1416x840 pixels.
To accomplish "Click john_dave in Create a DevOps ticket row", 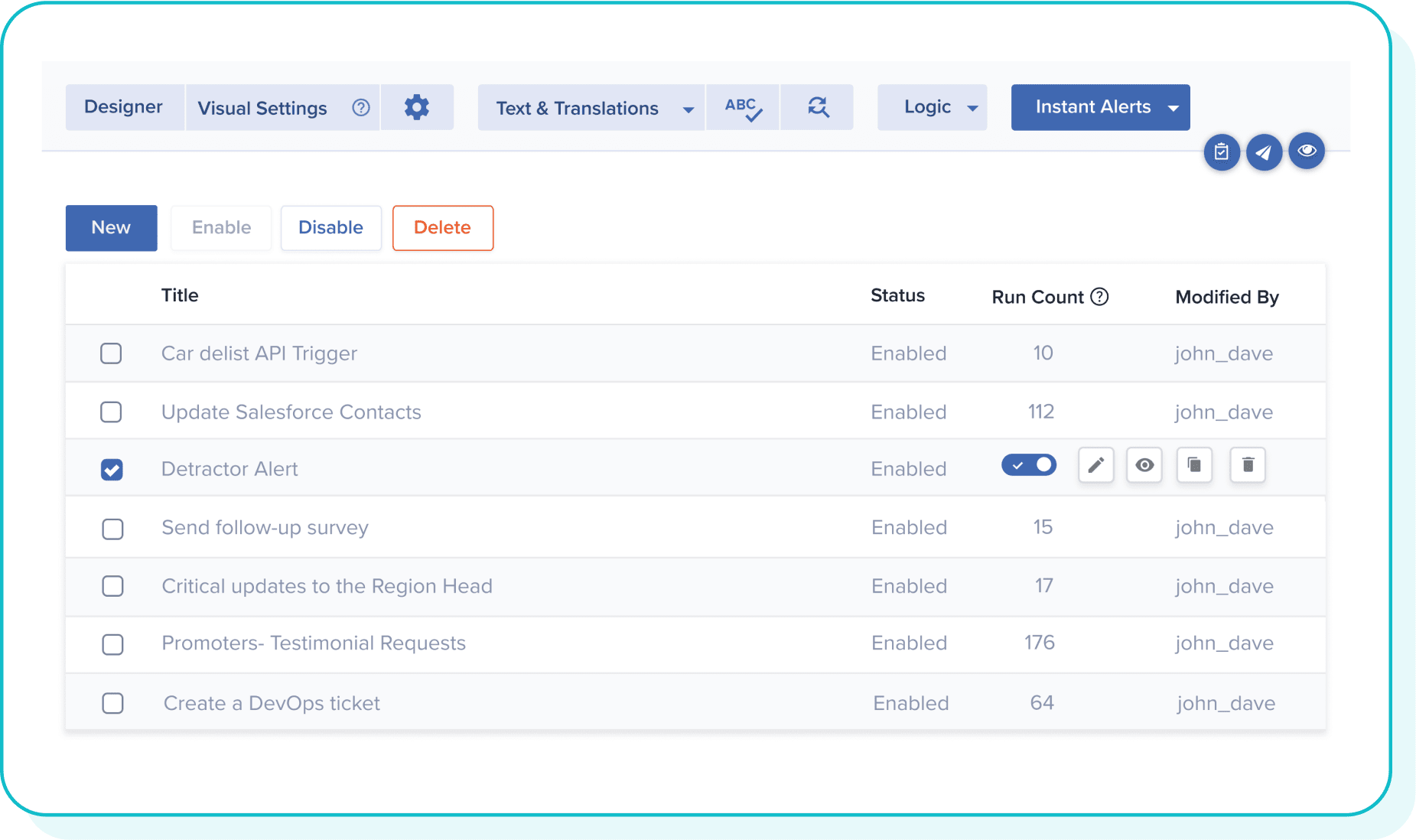I will [x=1226, y=703].
